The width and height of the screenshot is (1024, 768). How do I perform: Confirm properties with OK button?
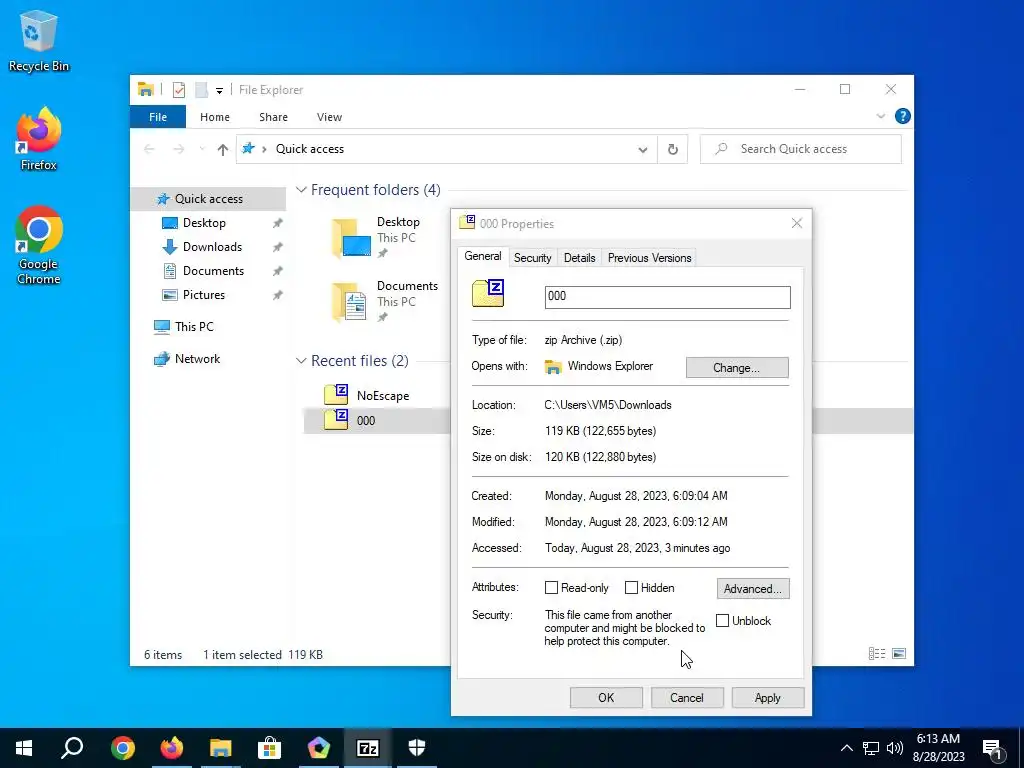coord(606,697)
